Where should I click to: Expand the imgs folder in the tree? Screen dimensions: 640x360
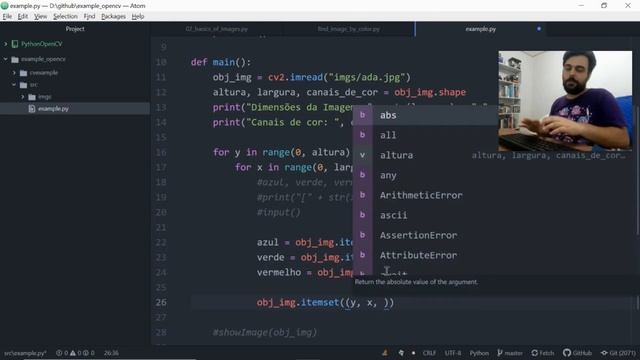click(x=23, y=97)
